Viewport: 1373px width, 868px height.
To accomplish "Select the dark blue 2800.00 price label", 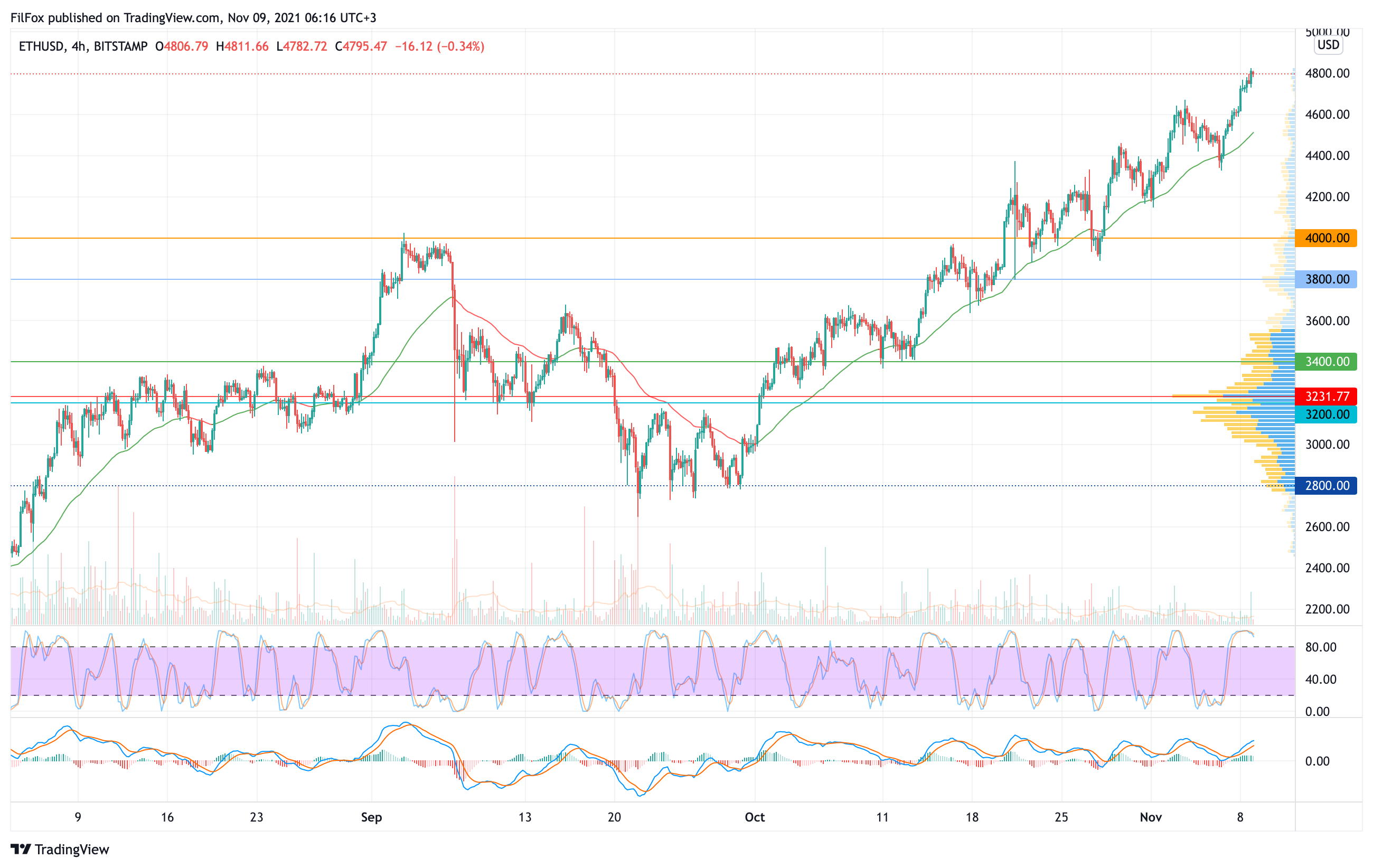I will pyautogui.click(x=1326, y=486).
